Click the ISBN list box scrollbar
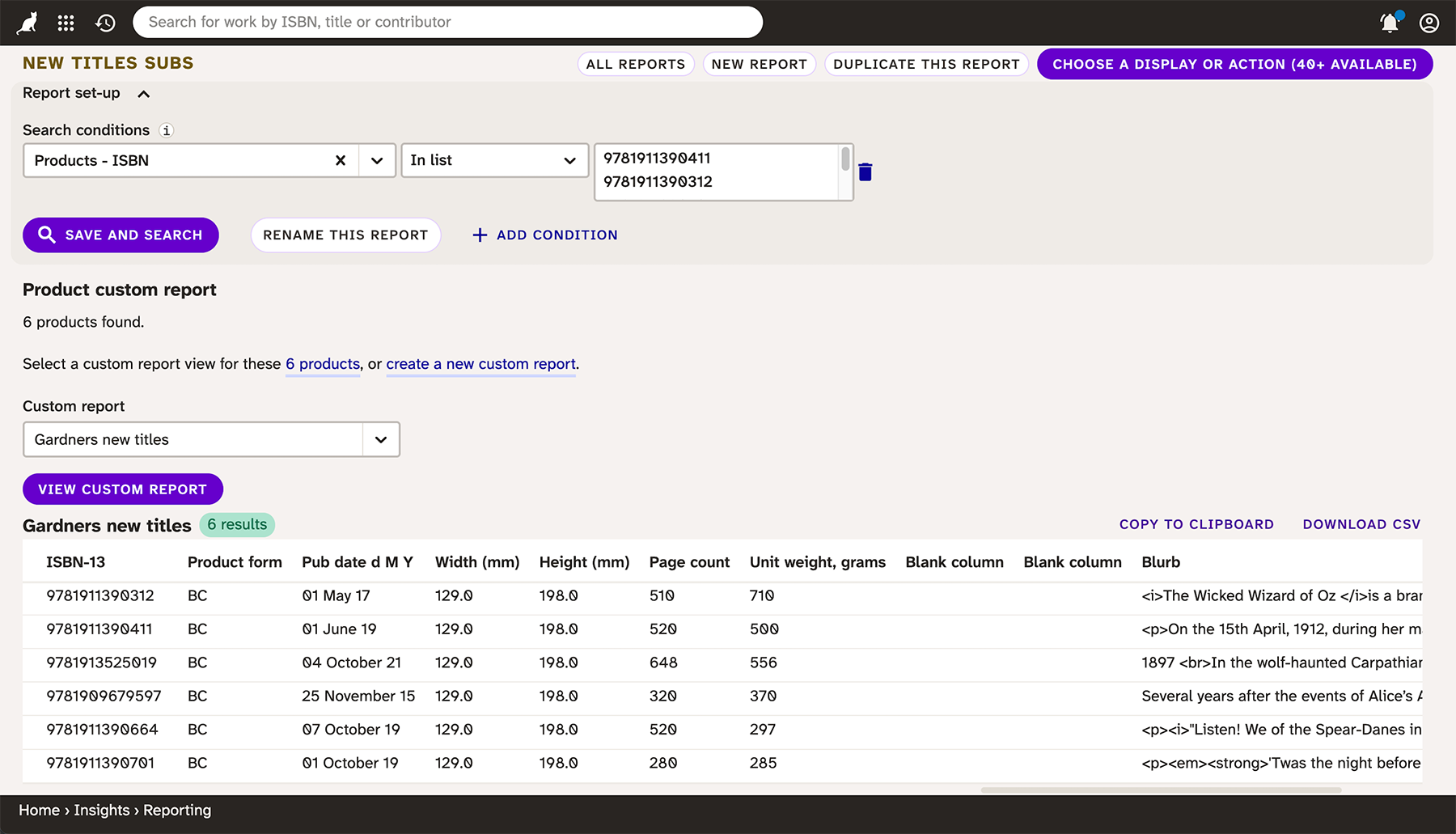This screenshot has height=834, width=1456. [x=845, y=159]
